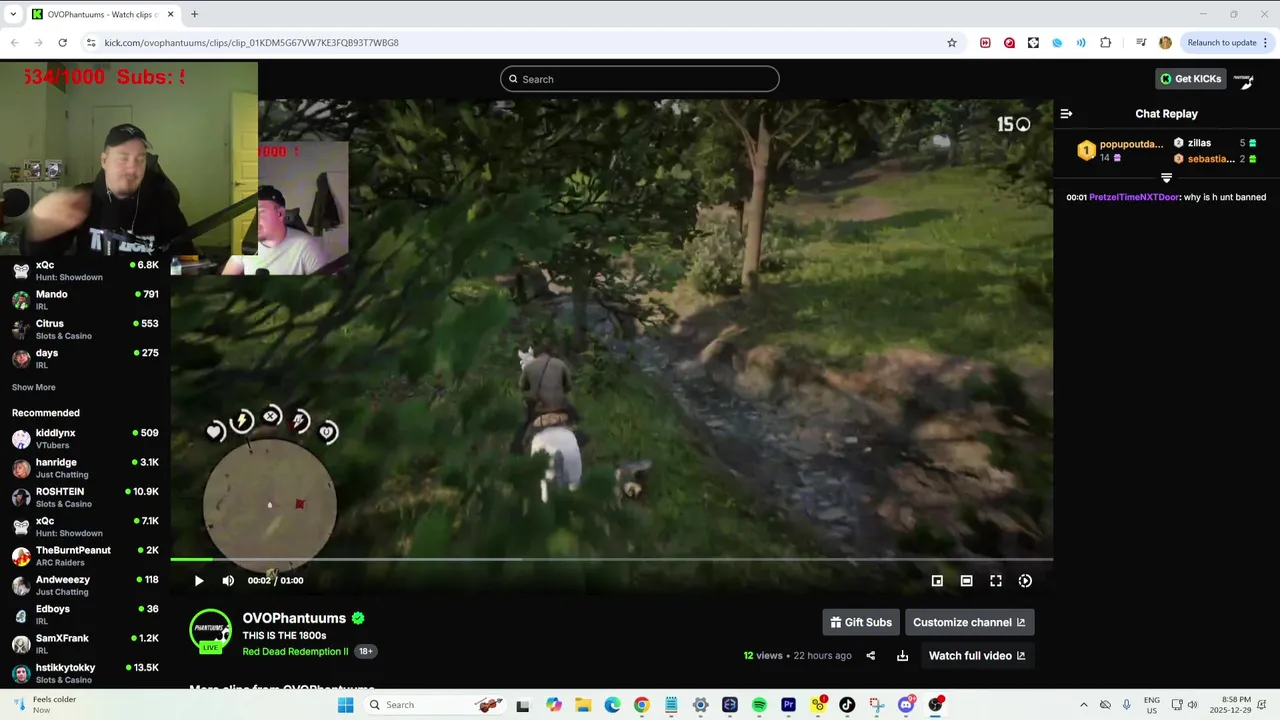1280x720 pixels.
Task: Open Spotify from taskbar
Action: click(x=759, y=705)
